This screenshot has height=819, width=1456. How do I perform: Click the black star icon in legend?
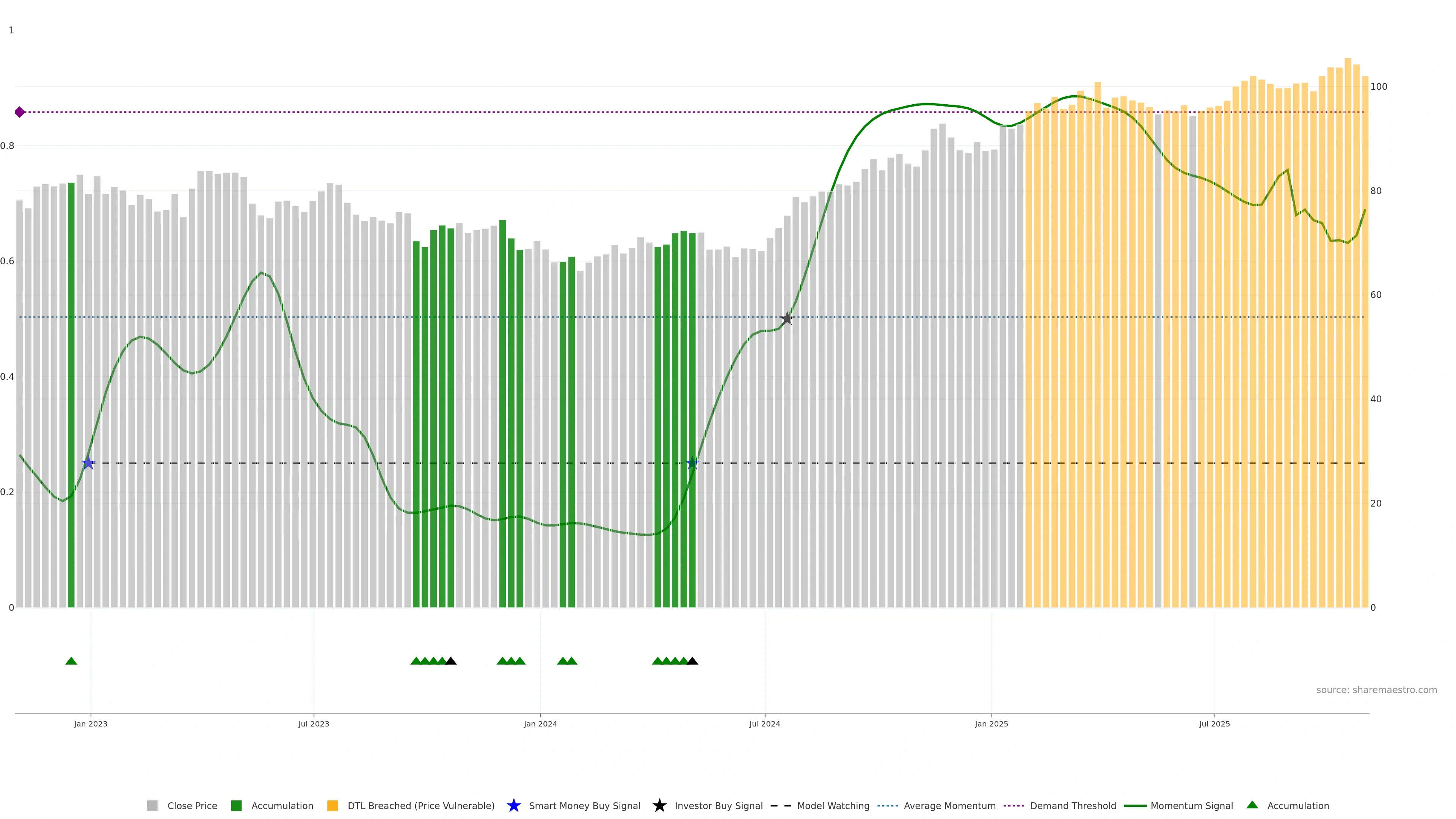659,805
